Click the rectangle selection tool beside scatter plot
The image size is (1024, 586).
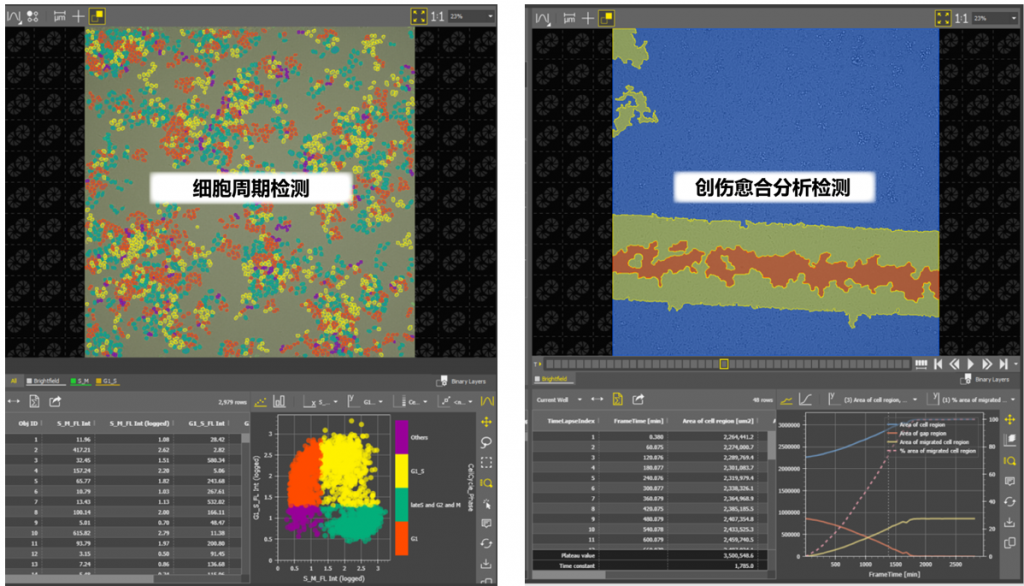(x=486, y=462)
